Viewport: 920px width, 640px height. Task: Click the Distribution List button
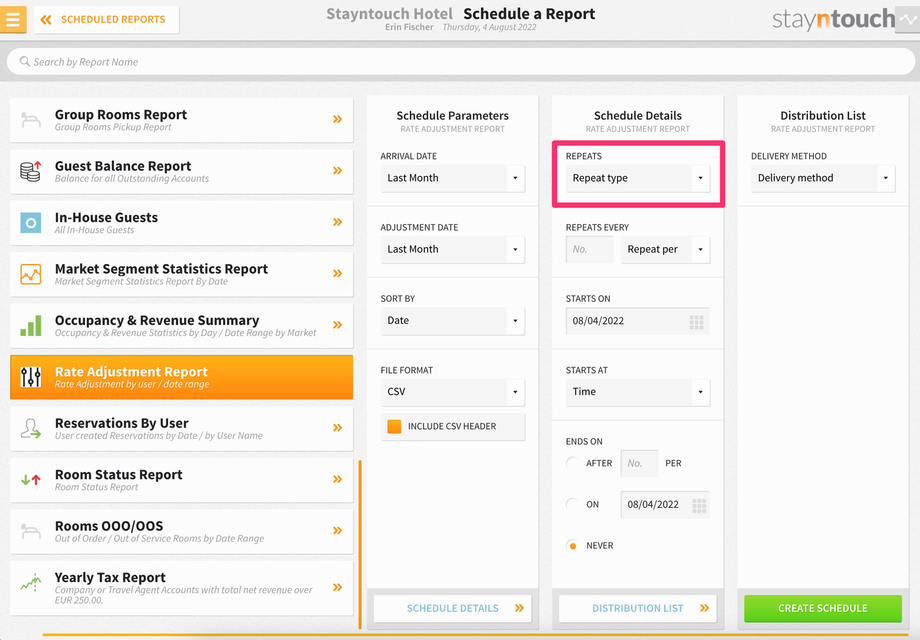click(638, 608)
